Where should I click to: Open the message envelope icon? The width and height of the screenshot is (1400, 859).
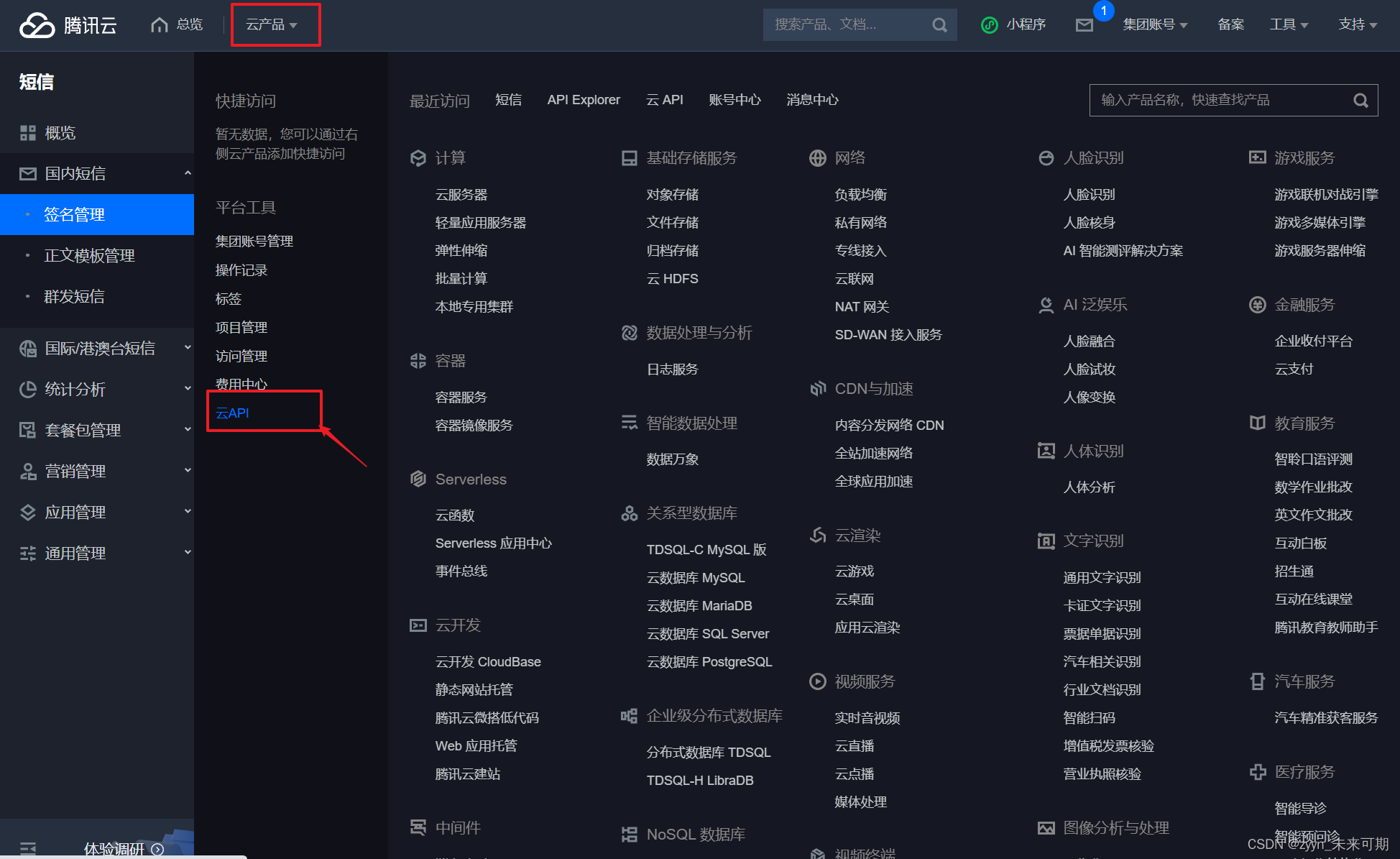click(x=1084, y=26)
